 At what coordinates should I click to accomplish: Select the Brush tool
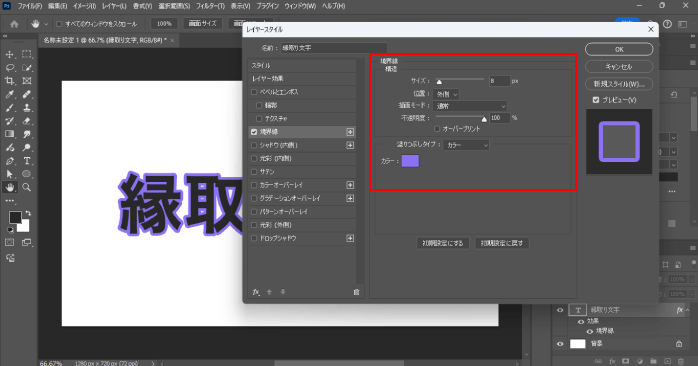click(x=10, y=108)
